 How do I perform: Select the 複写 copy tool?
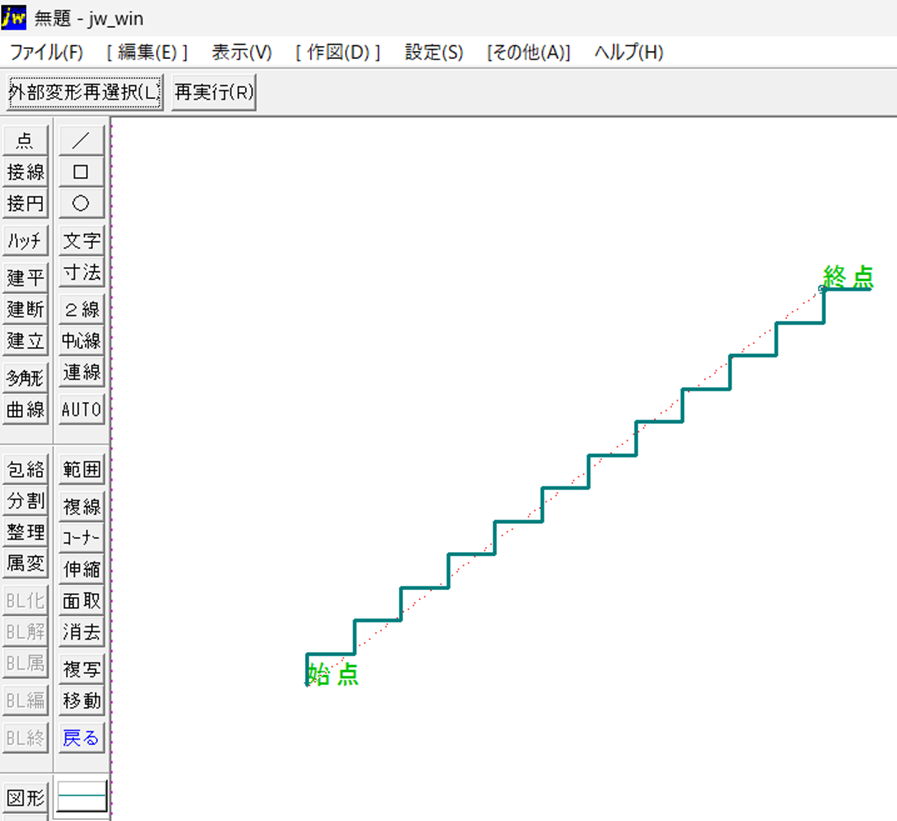pyautogui.click(x=81, y=668)
